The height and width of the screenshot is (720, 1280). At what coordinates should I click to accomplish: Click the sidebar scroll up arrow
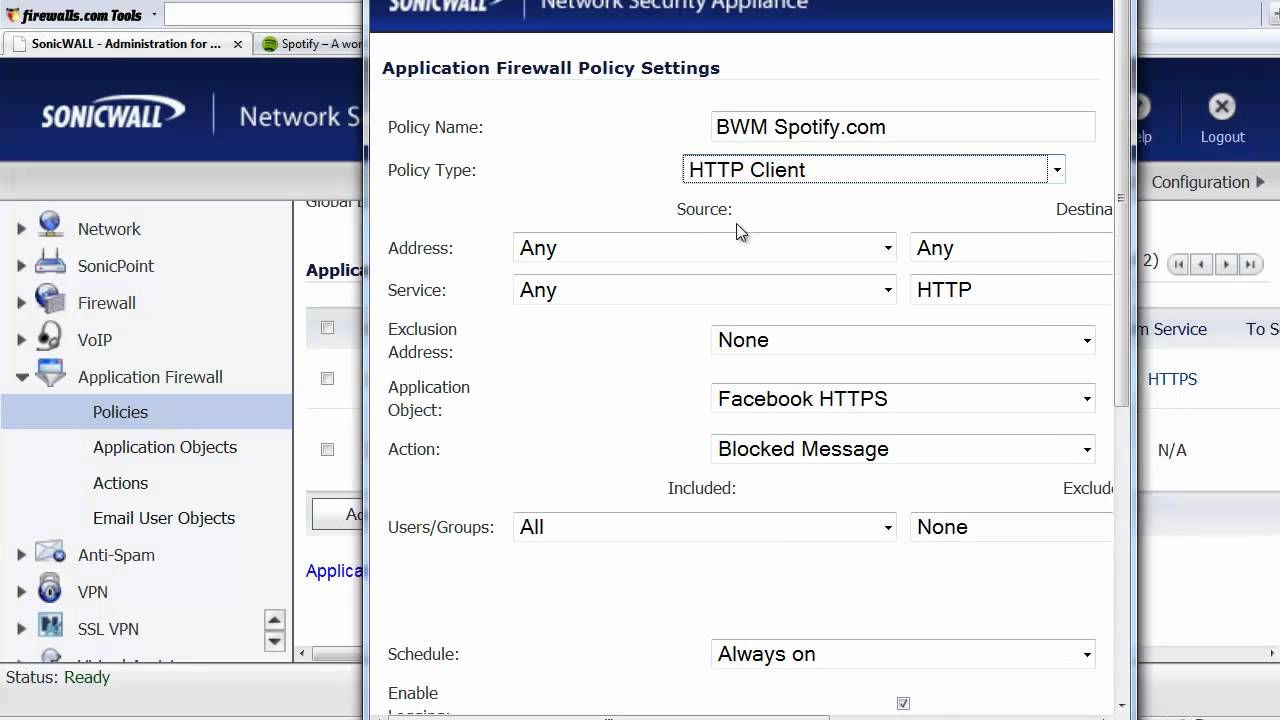click(275, 620)
